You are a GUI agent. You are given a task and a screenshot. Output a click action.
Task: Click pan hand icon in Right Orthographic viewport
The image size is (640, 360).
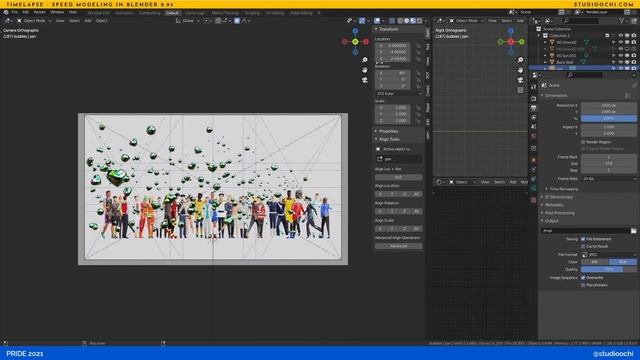[x=520, y=70]
